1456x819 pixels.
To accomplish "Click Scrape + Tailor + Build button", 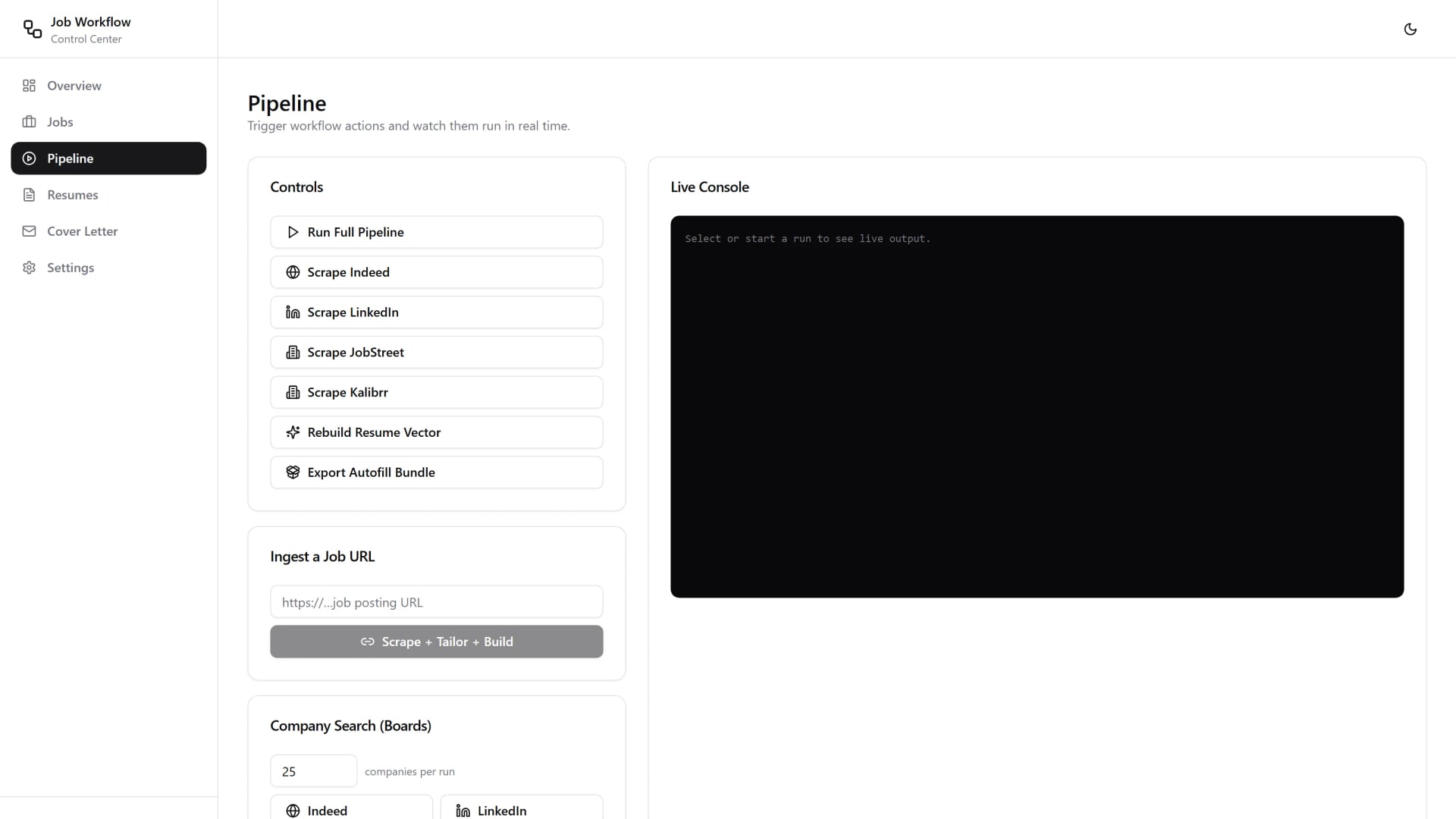I will [x=437, y=642].
